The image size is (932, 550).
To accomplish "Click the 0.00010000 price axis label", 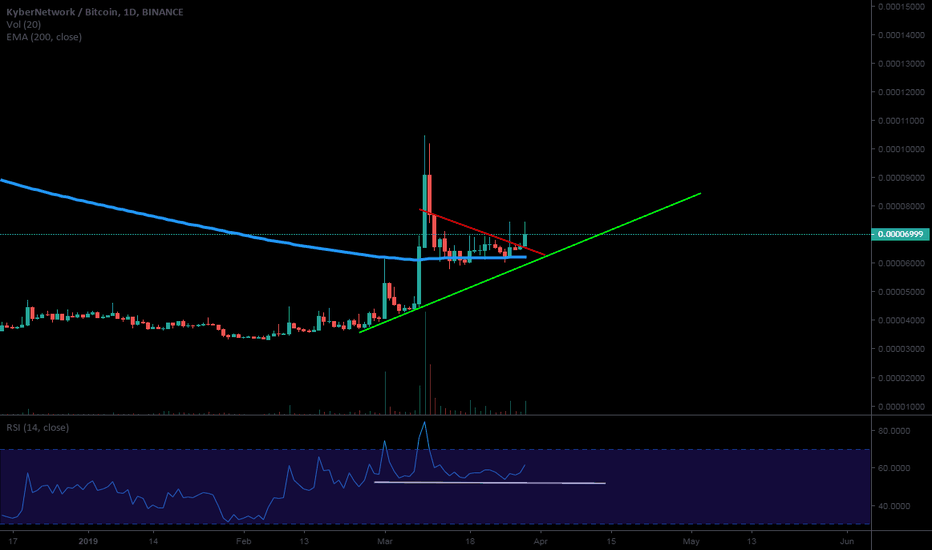I will 902,149.
